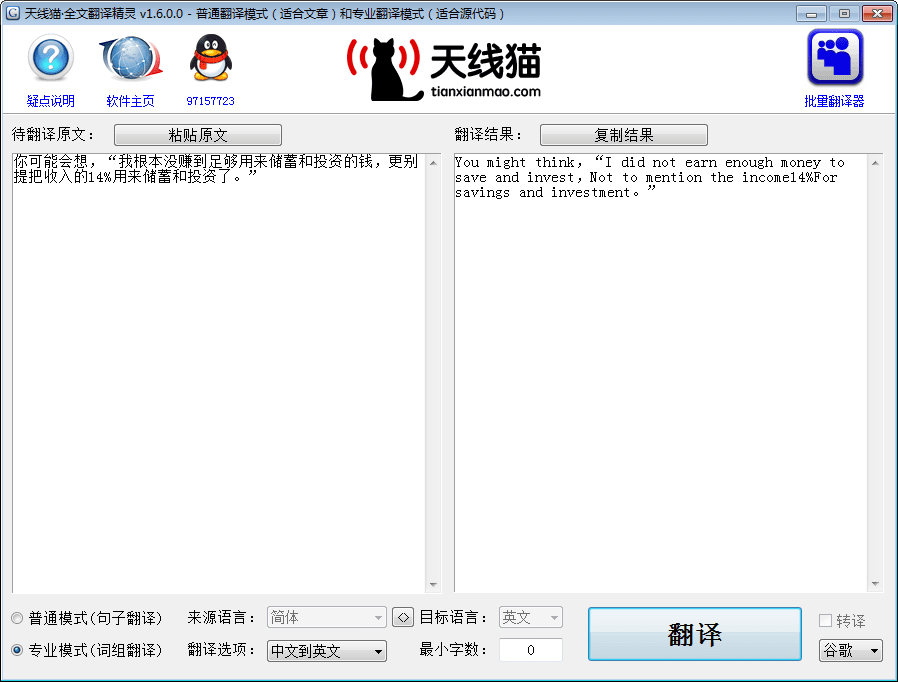Image resolution: width=898 pixels, height=682 pixels.
Task: Click result text scrollbar up arrow
Action: click(875, 163)
